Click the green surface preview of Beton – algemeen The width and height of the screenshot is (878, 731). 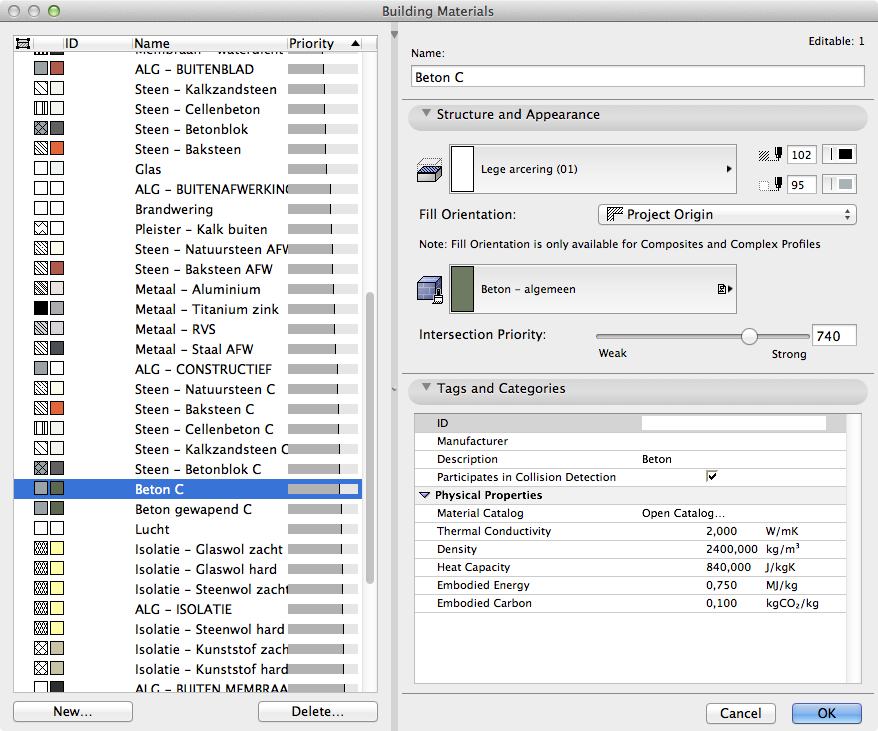463,289
